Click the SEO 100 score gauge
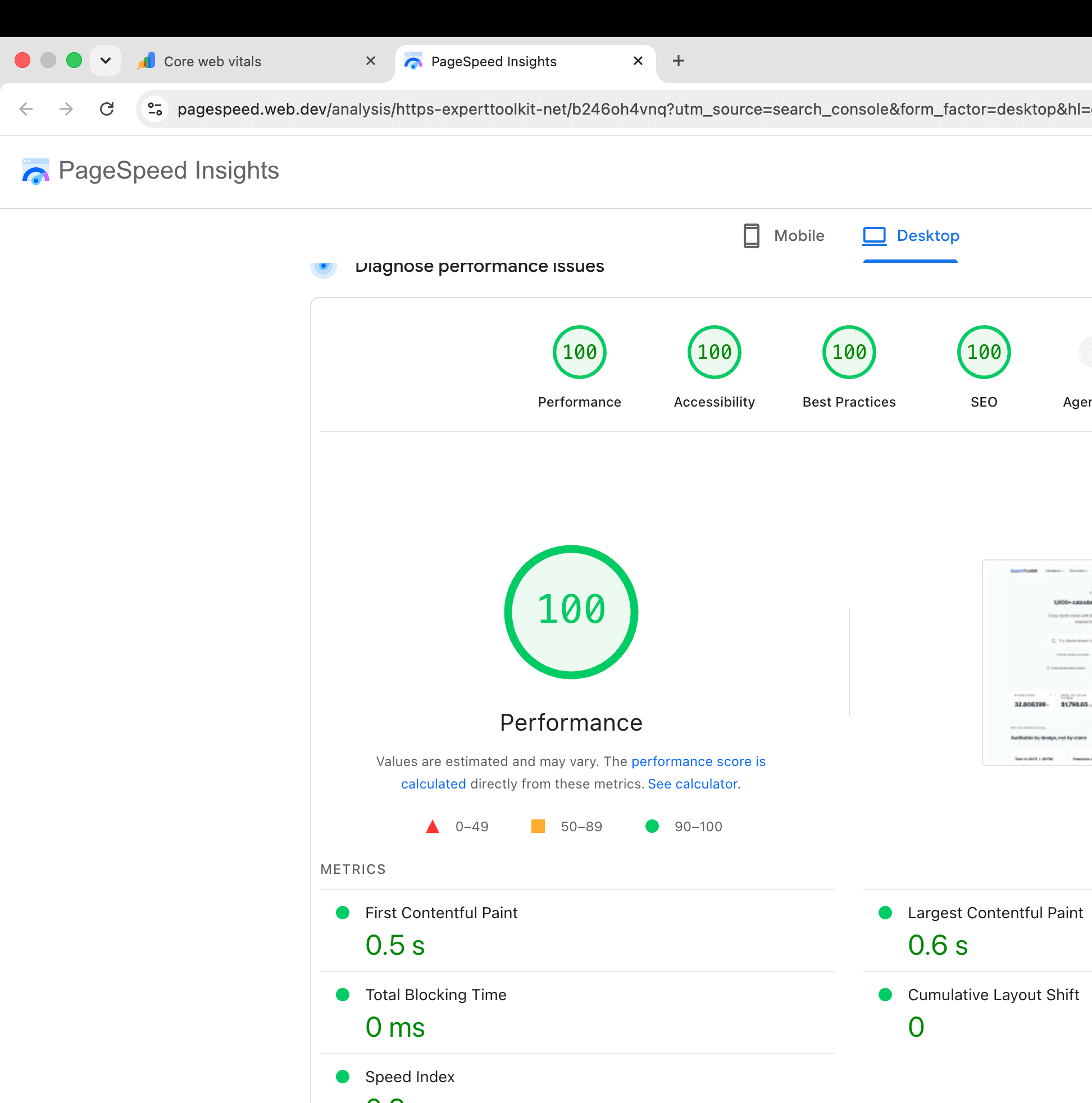The image size is (1092, 1103). [x=984, y=352]
